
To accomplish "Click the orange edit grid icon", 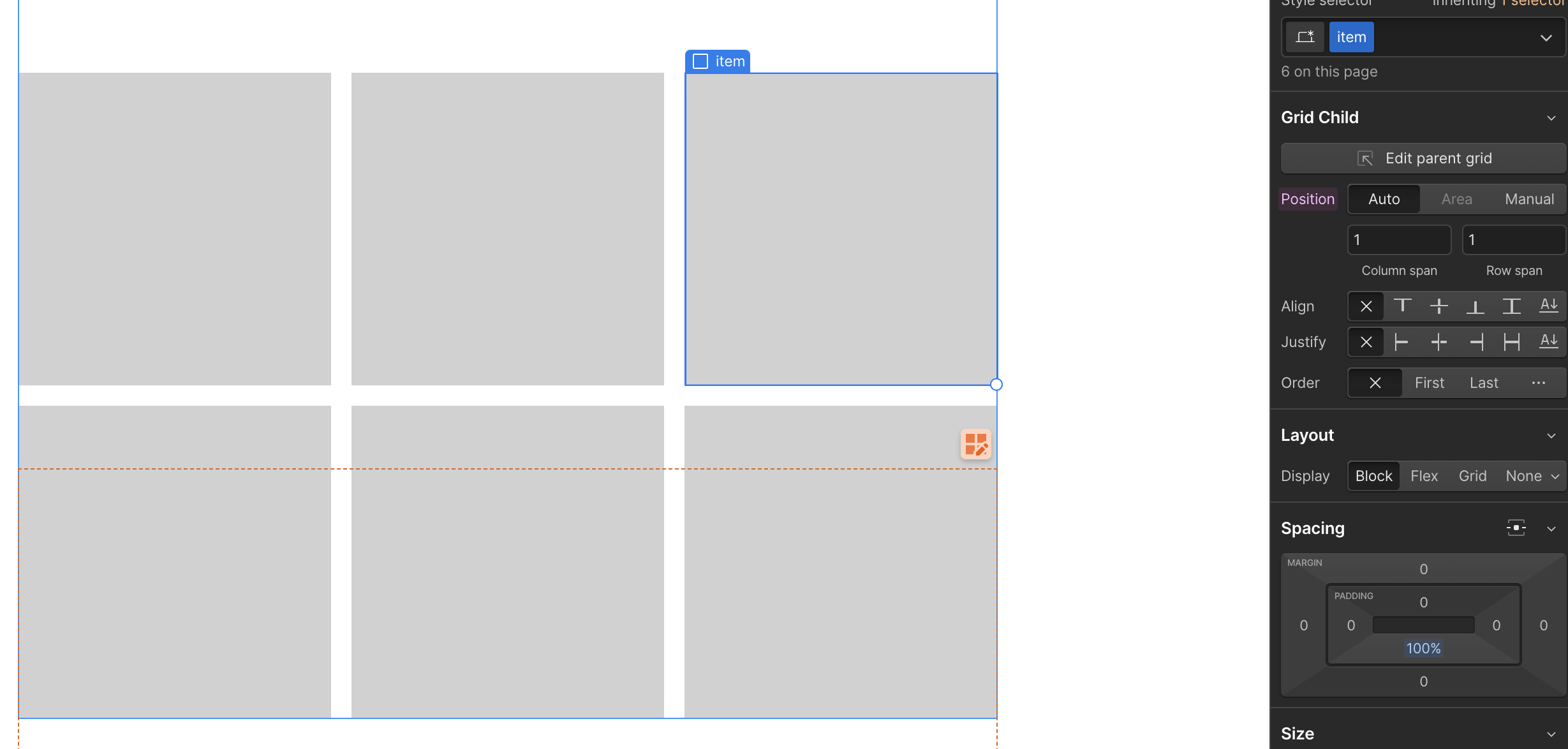I will (975, 444).
